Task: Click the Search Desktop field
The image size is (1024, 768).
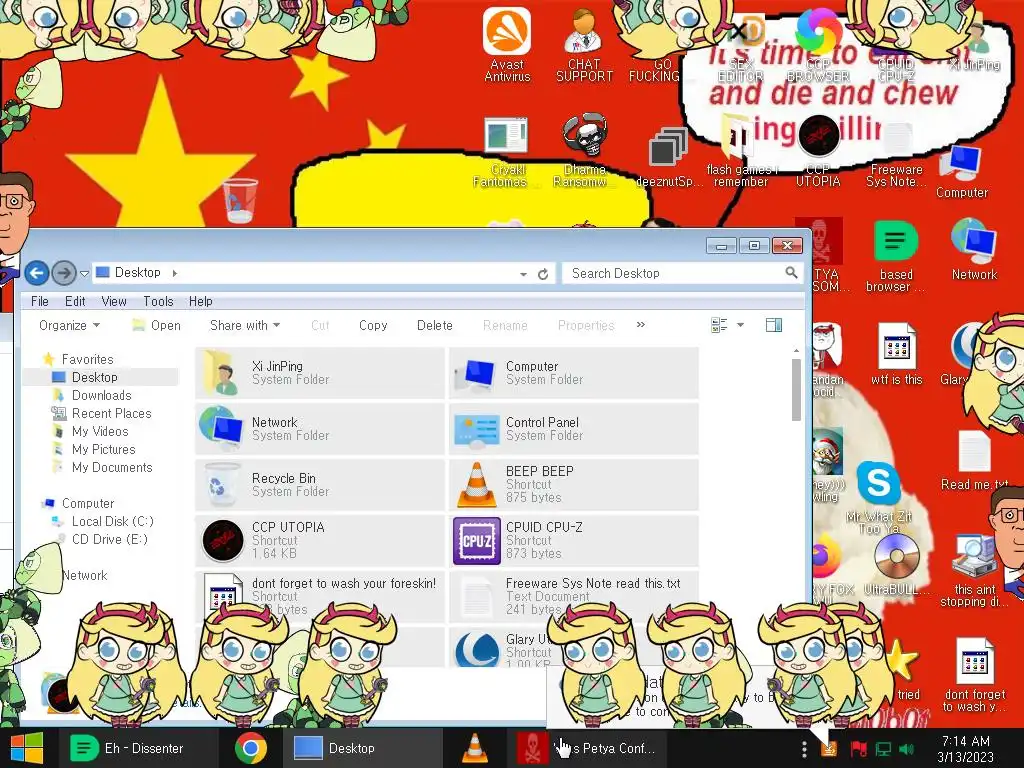Action: click(x=683, y=274)
